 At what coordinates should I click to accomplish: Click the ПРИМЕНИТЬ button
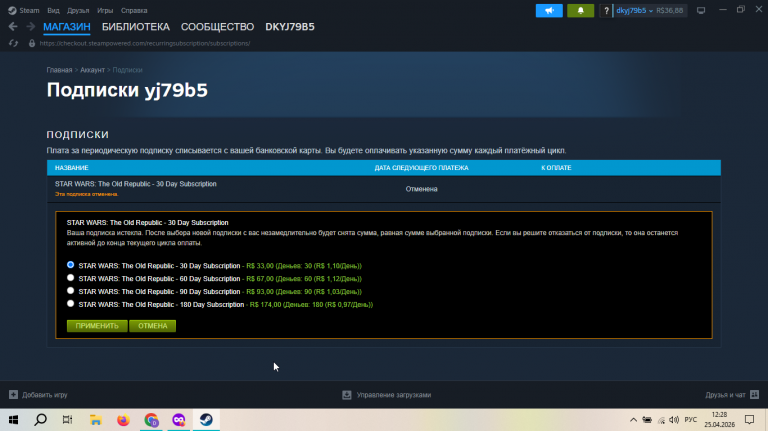[x=97, y=326]
